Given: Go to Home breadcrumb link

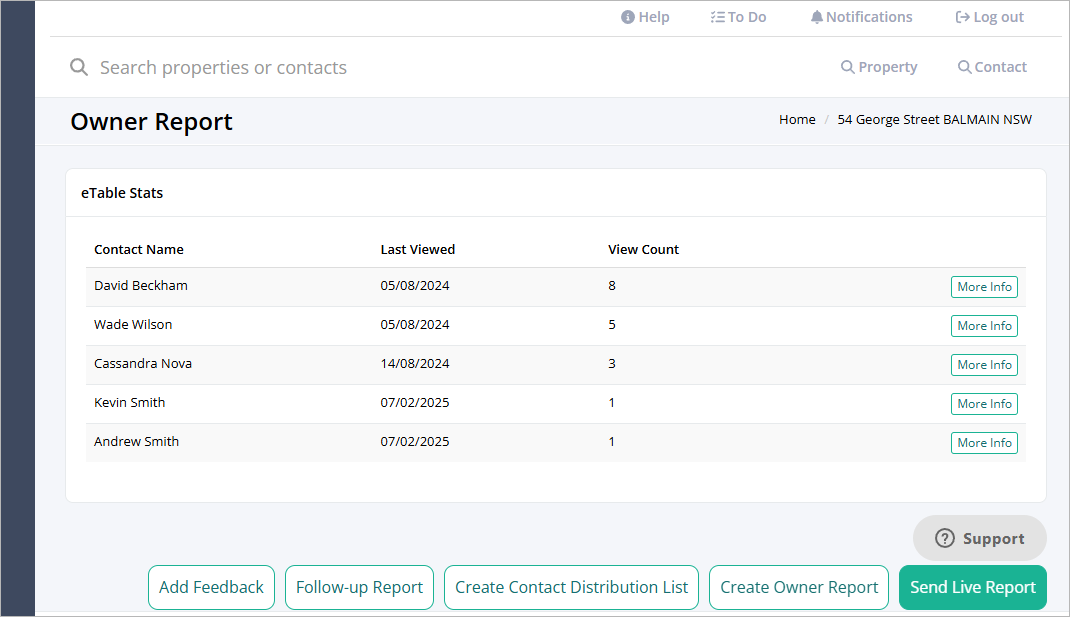Looking at the screenshot, I should pyautogui.click(x=797, y=119).
